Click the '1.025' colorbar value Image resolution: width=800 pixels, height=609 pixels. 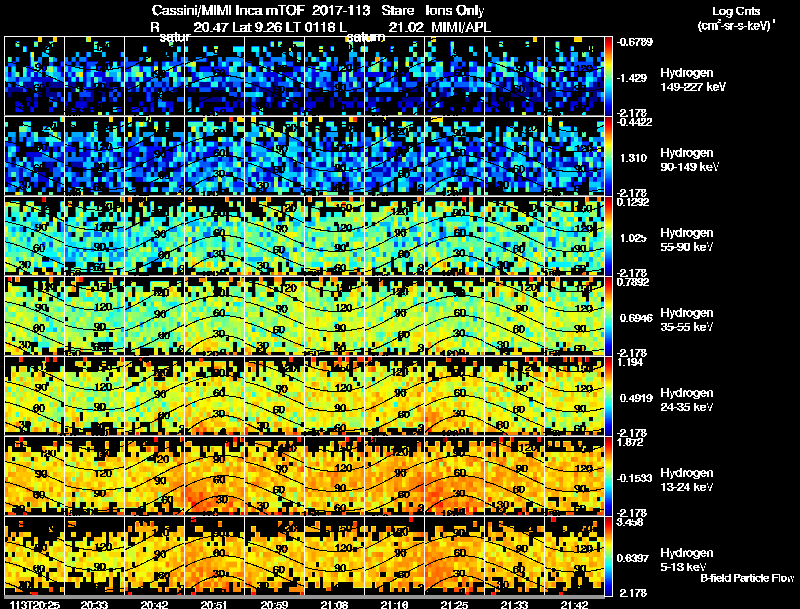point(633,238)
